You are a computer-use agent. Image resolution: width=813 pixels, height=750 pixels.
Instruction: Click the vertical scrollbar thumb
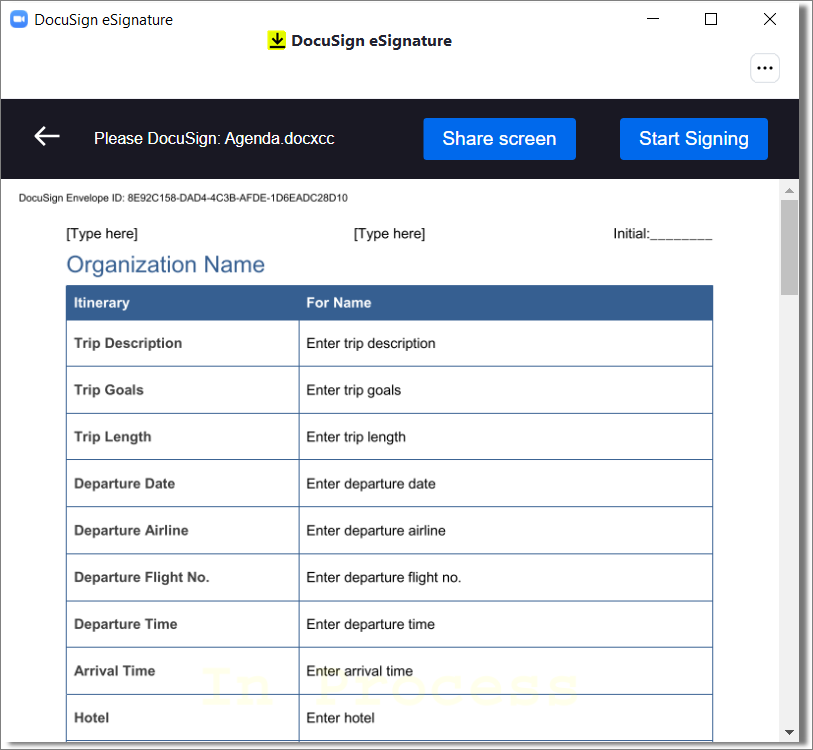789,247
